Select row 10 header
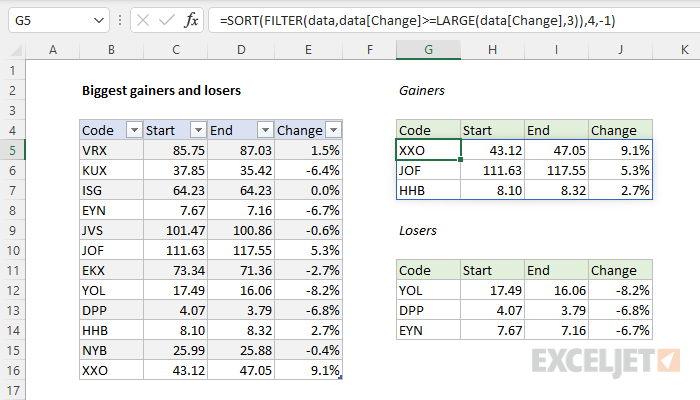This screenshot has height=400, width=700. pyautogui.click(x=12, y=250)
